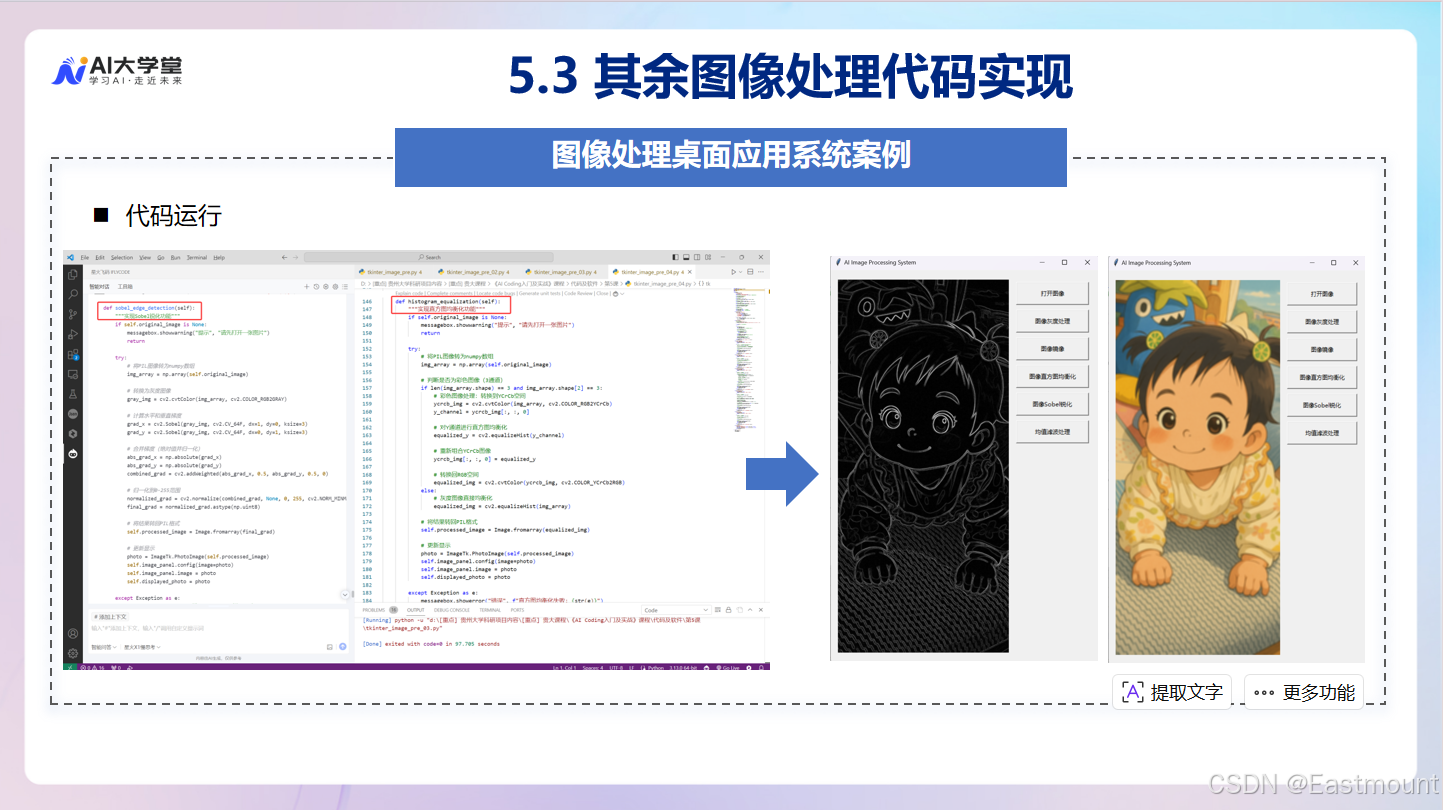This screenshot has height=810, width=1443.
Task: Click 打开图像 button in left app window
Action: 1051,293
